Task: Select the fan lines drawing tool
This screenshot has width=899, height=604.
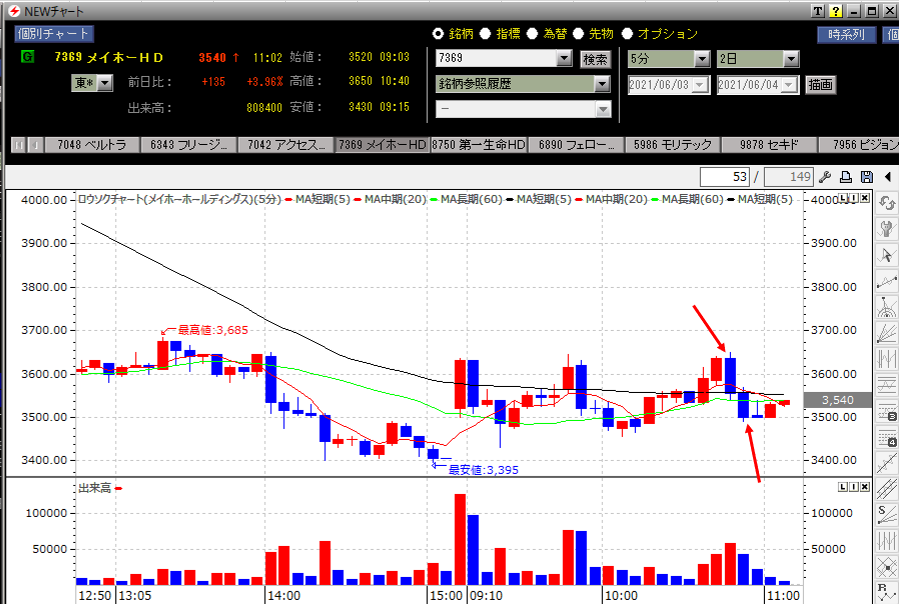Action: (x=887, y=333)
